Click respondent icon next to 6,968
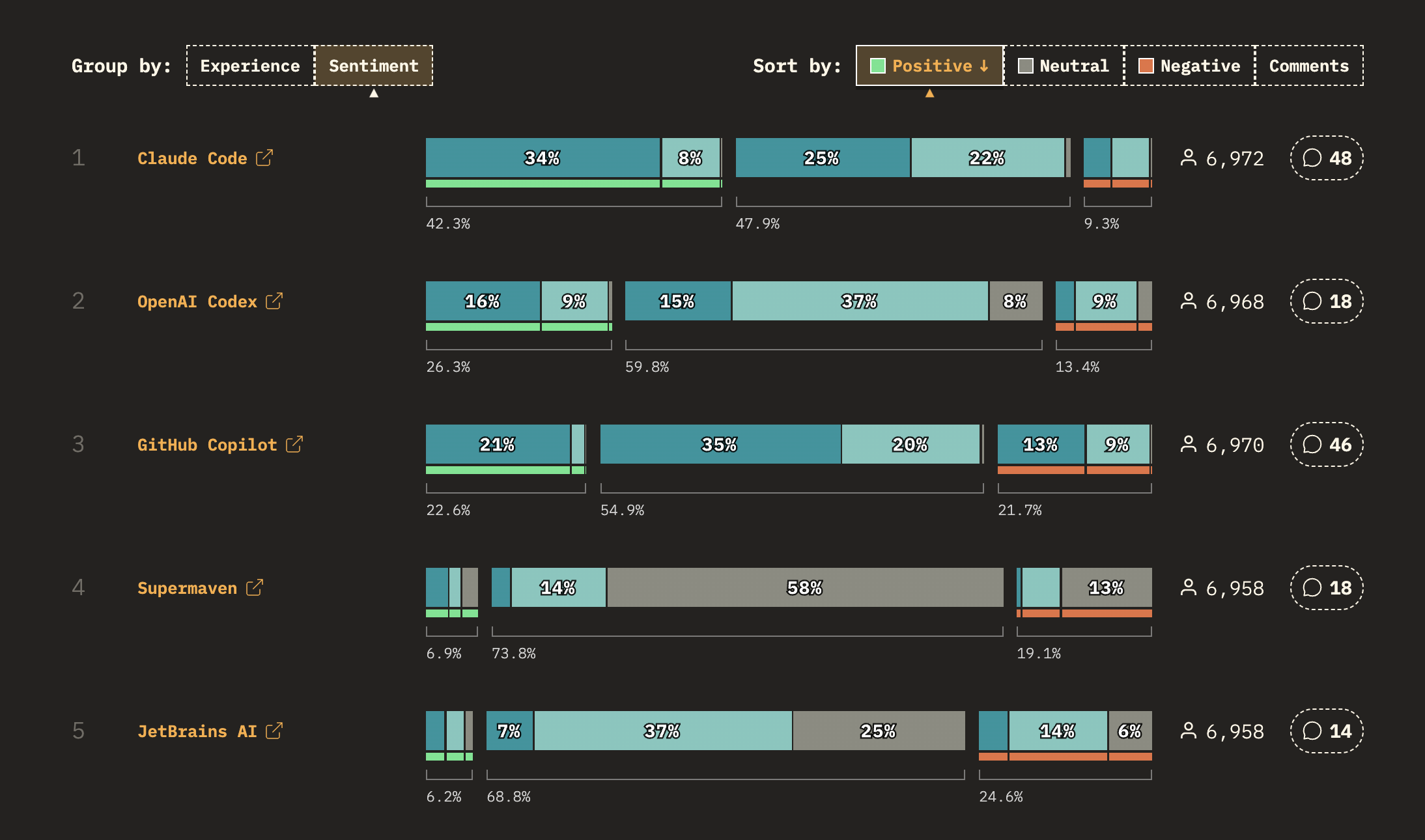Image resolution: width=1425 pixels, height=840 pixels. tap(1189, 301)
